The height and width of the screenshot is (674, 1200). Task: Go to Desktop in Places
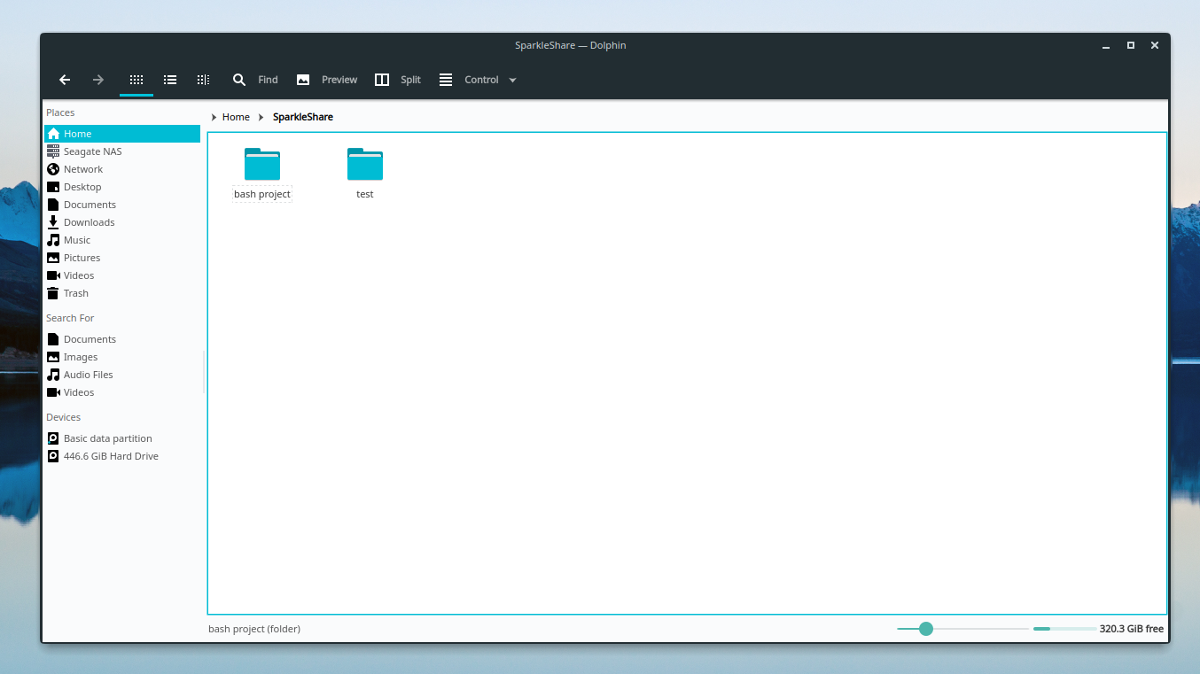(122, 187)
